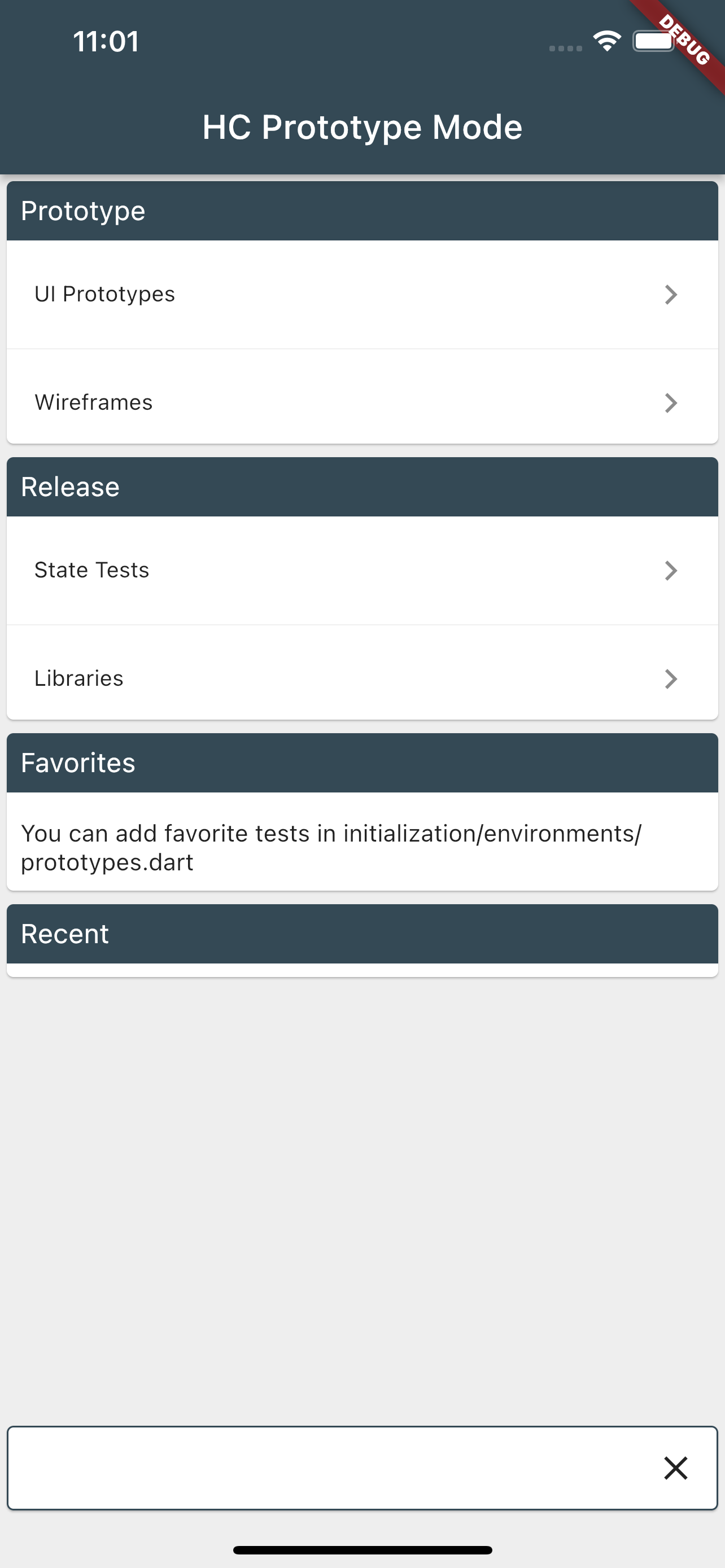Select the Libraries list item
725x1568 pixels.
pyautogui.click(x=362, y=672)
